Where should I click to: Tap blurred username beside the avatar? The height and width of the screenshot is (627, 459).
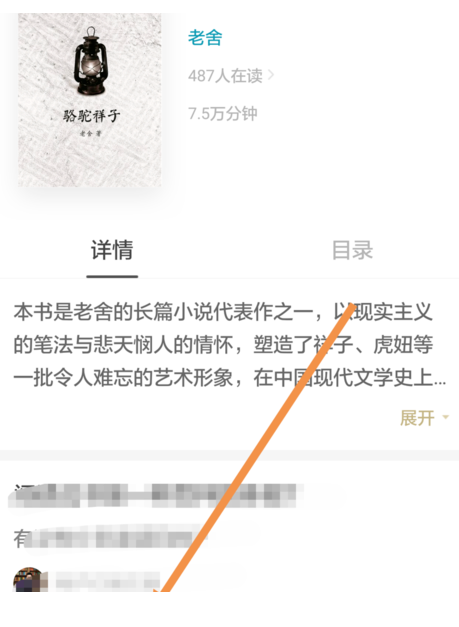coord(107,582)
